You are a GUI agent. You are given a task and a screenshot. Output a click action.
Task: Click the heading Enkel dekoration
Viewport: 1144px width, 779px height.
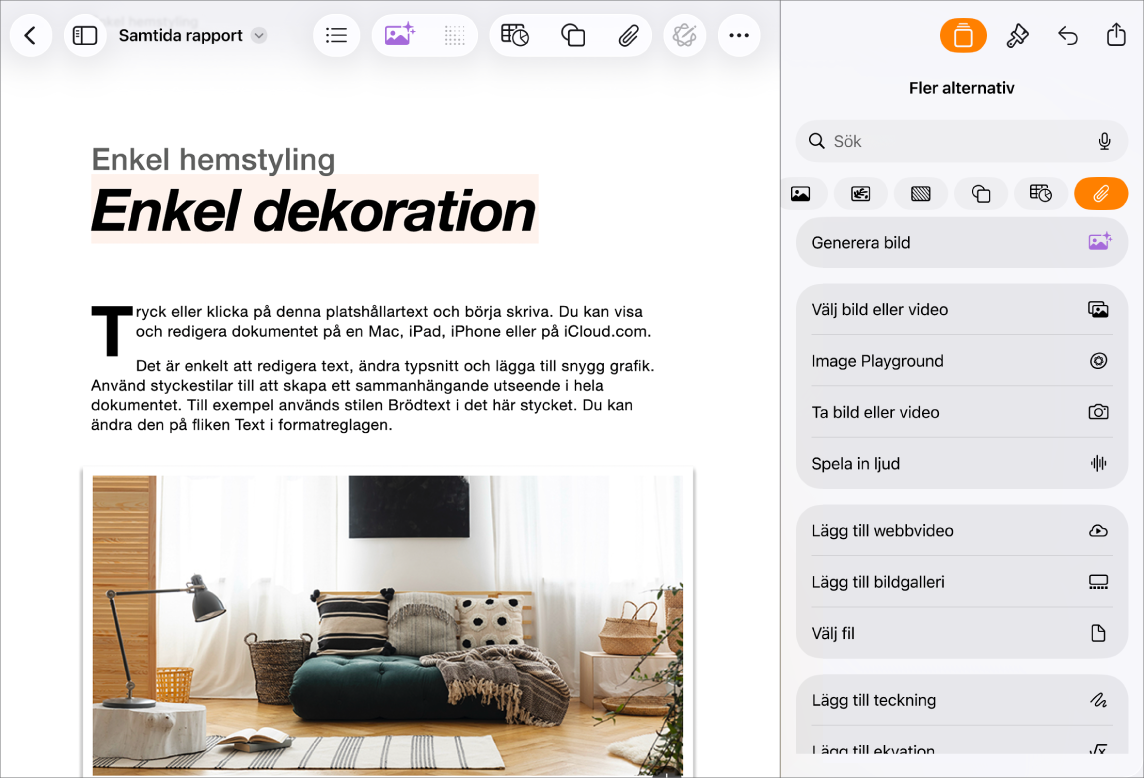[314, 211]
